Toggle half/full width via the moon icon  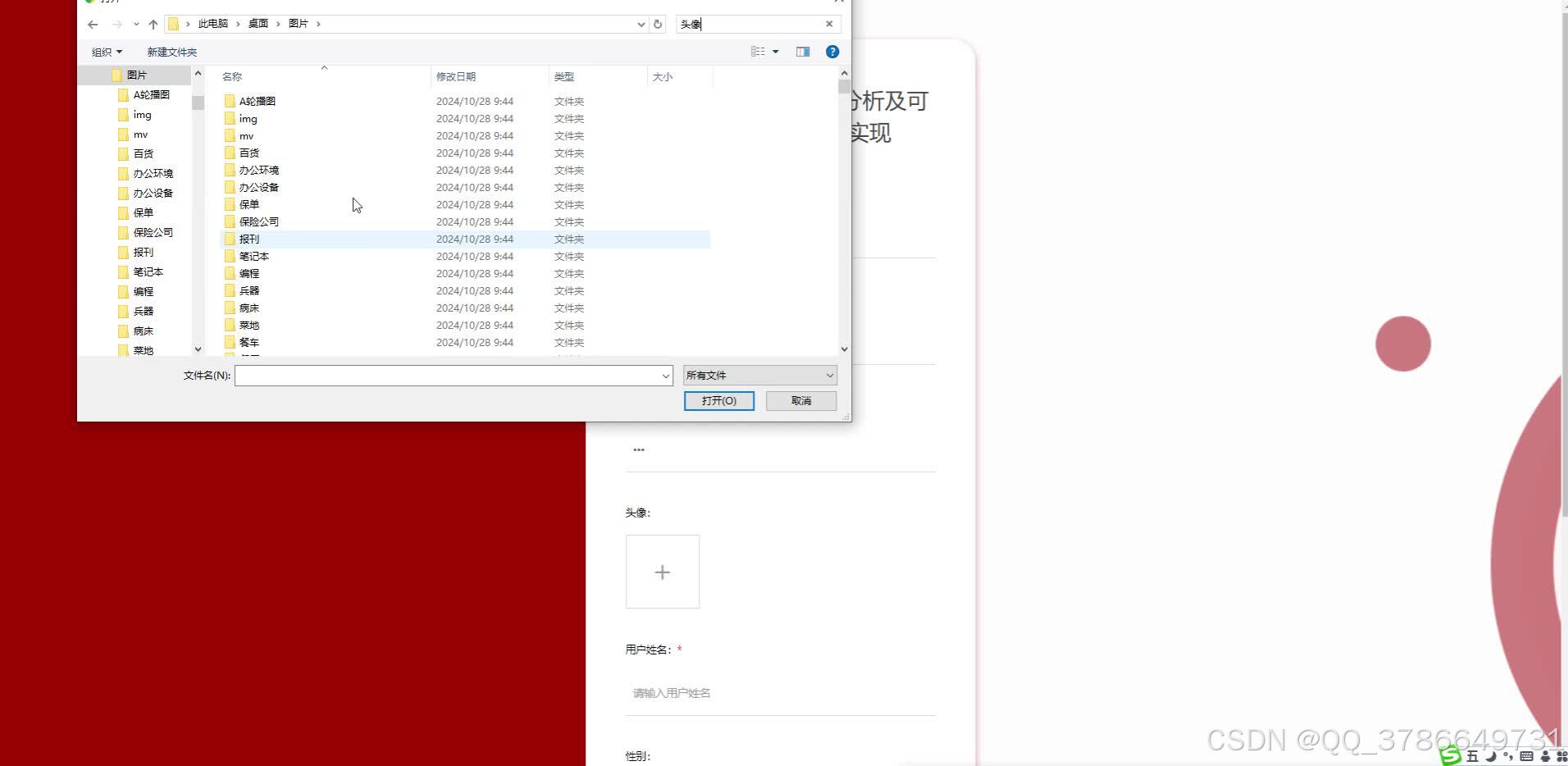[x=1490, y=756]
